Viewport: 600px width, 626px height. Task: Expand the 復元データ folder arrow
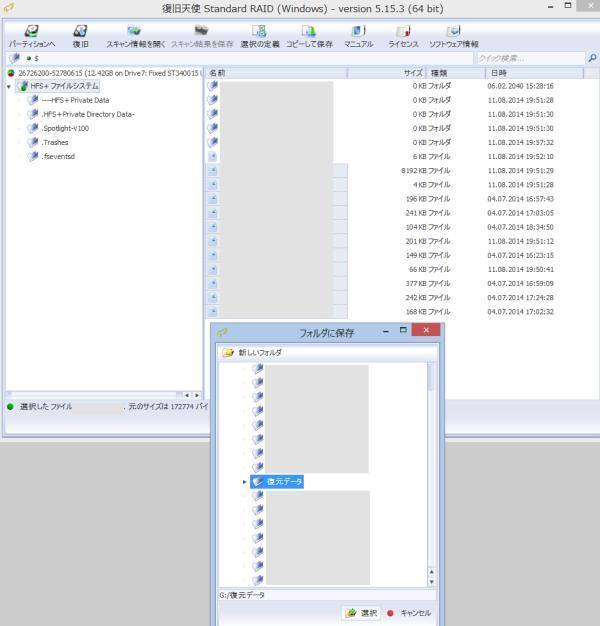(244, 482)
